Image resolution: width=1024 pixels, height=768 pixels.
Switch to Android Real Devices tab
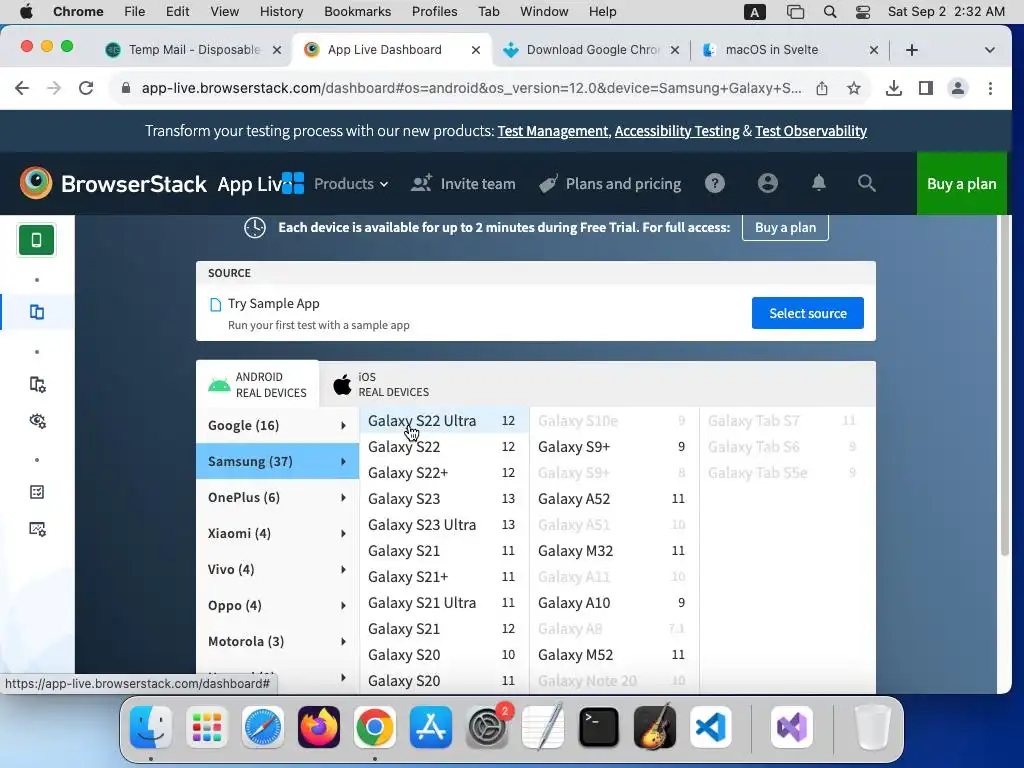tap(257, 385)
